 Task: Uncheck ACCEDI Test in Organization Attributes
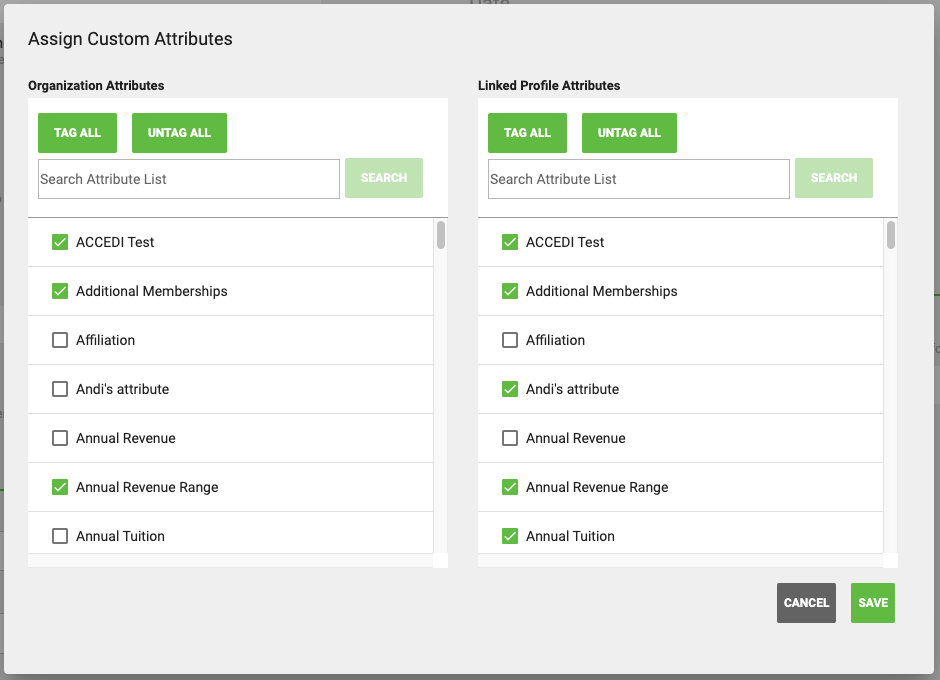(60, 242)
